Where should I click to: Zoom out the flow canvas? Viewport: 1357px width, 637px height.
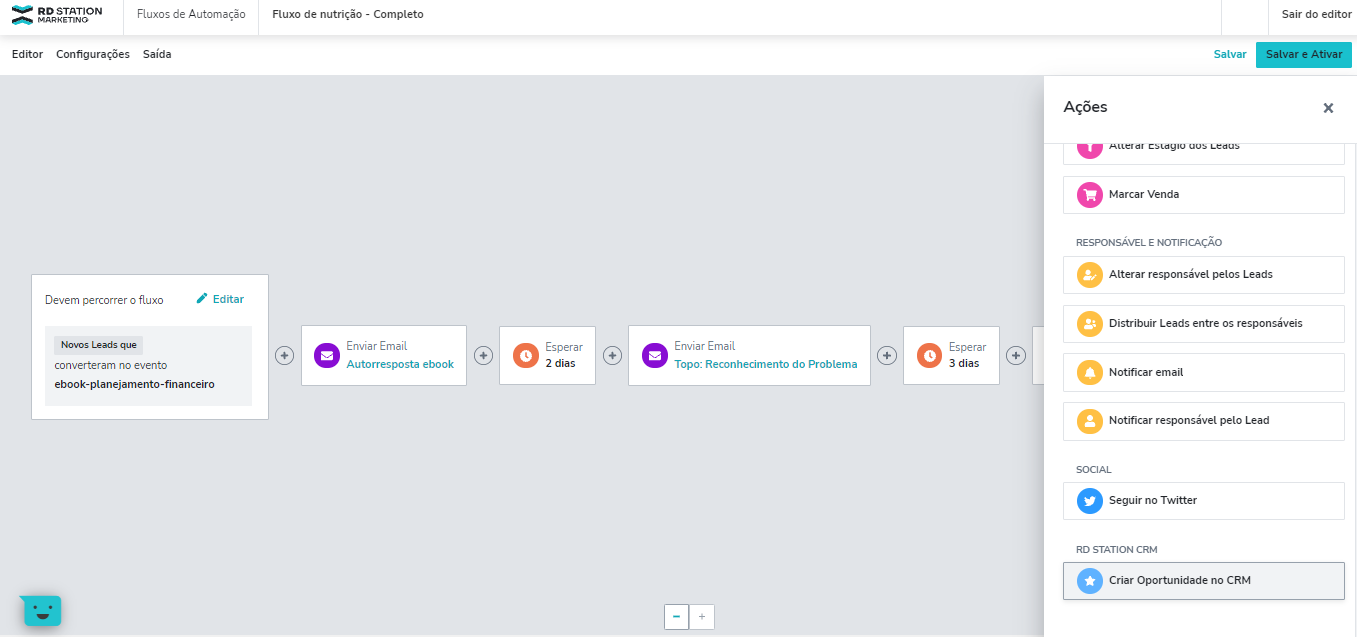point(677,617)
